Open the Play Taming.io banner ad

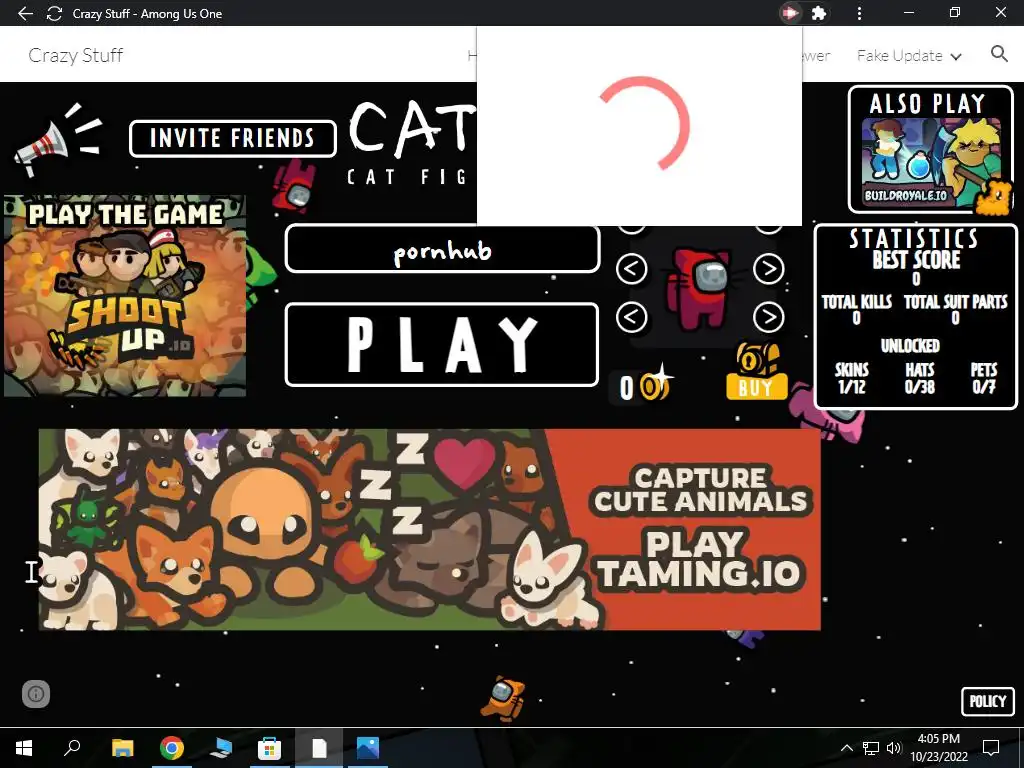click(429, 529)
